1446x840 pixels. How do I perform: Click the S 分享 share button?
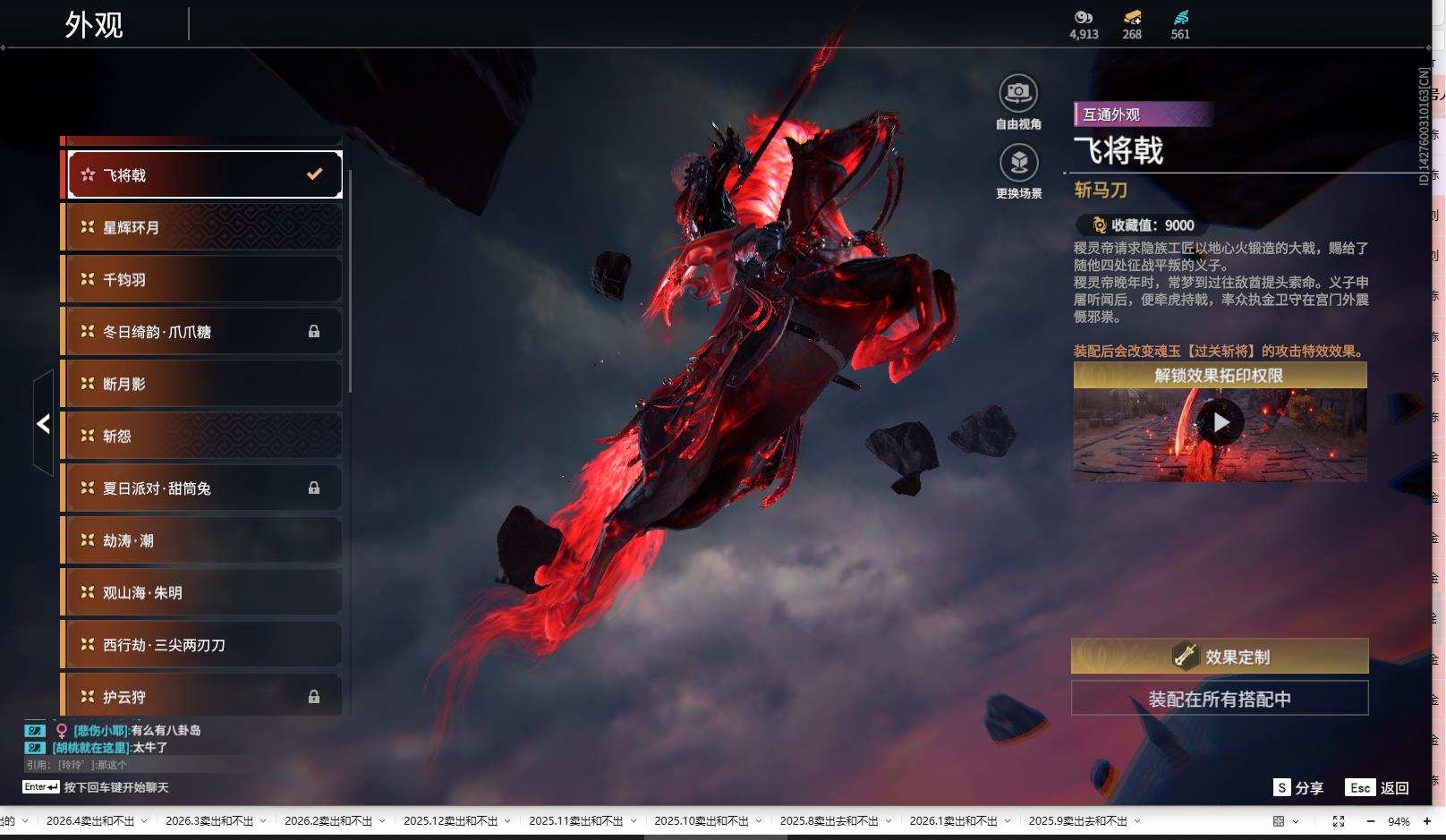1298,787
